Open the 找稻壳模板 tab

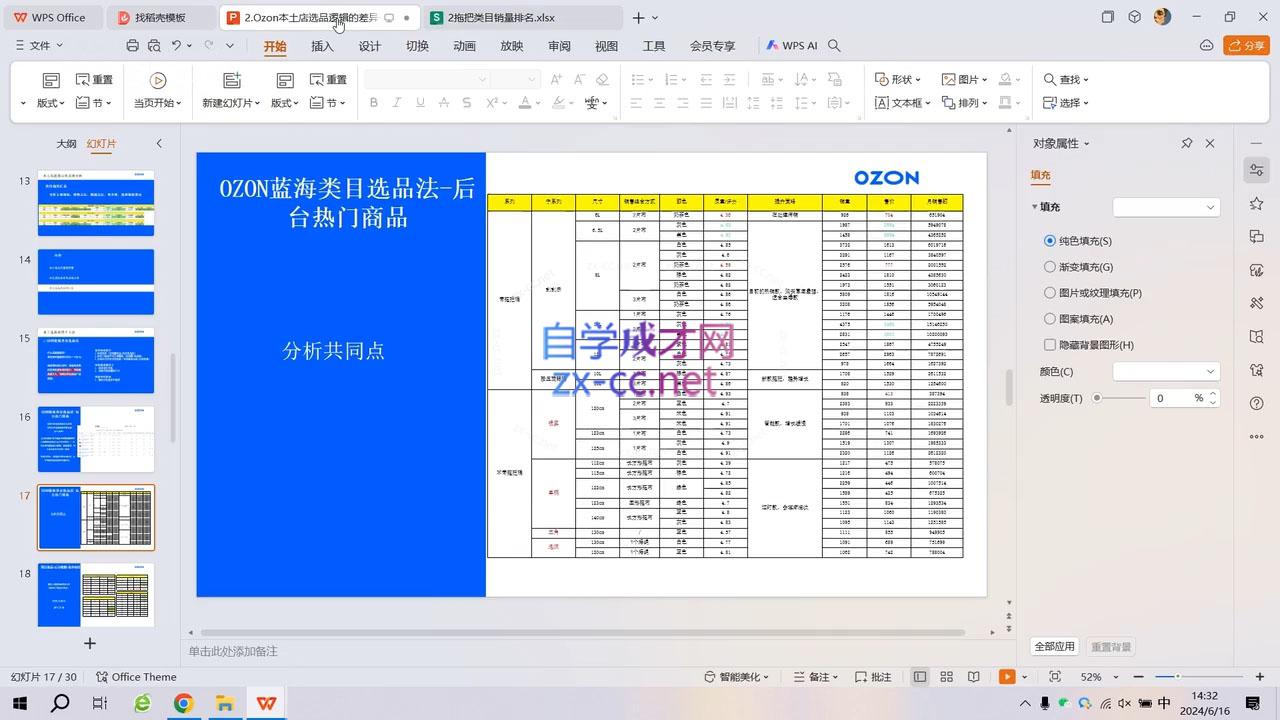click(x=160, y=17)
